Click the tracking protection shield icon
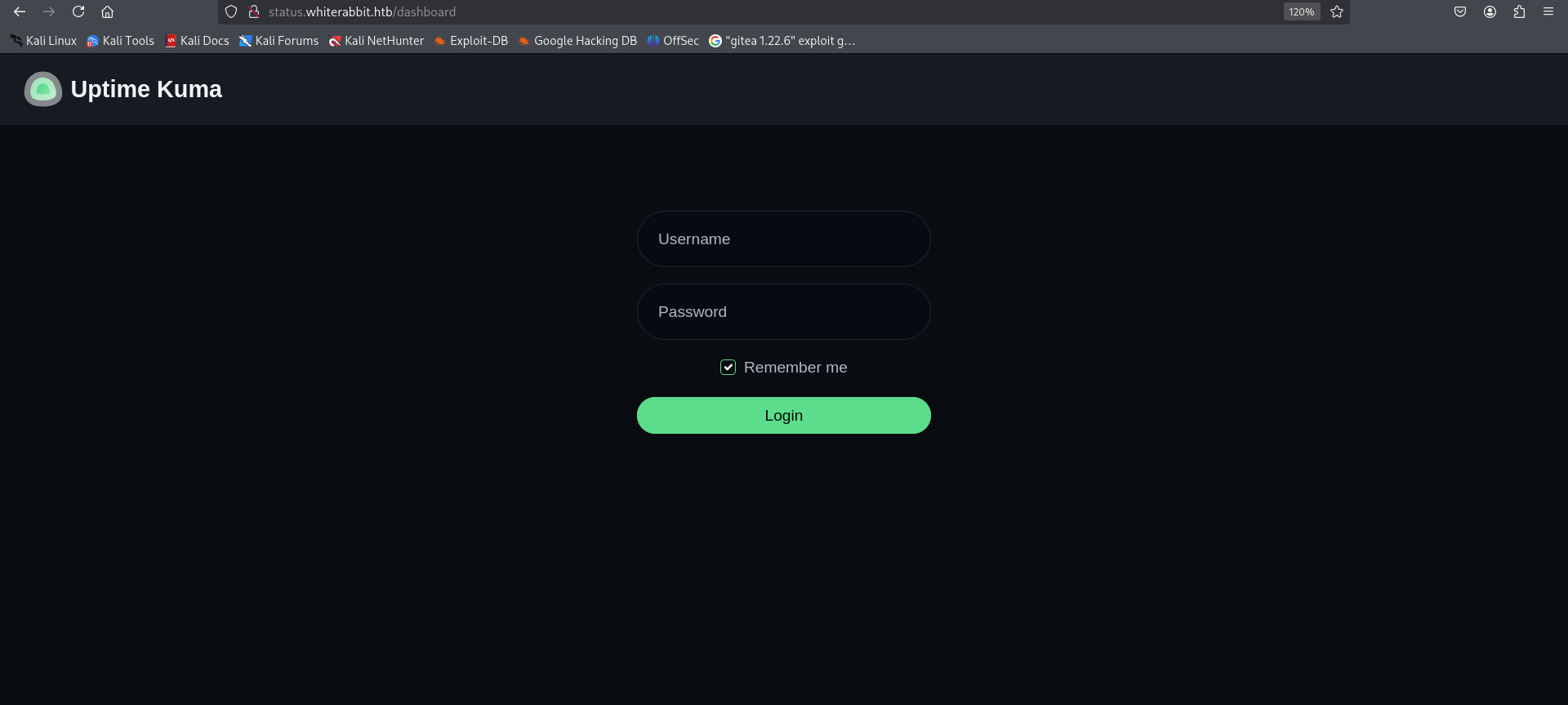The height and width of the screenshot is (705, 1568). (x=231, y=11)
